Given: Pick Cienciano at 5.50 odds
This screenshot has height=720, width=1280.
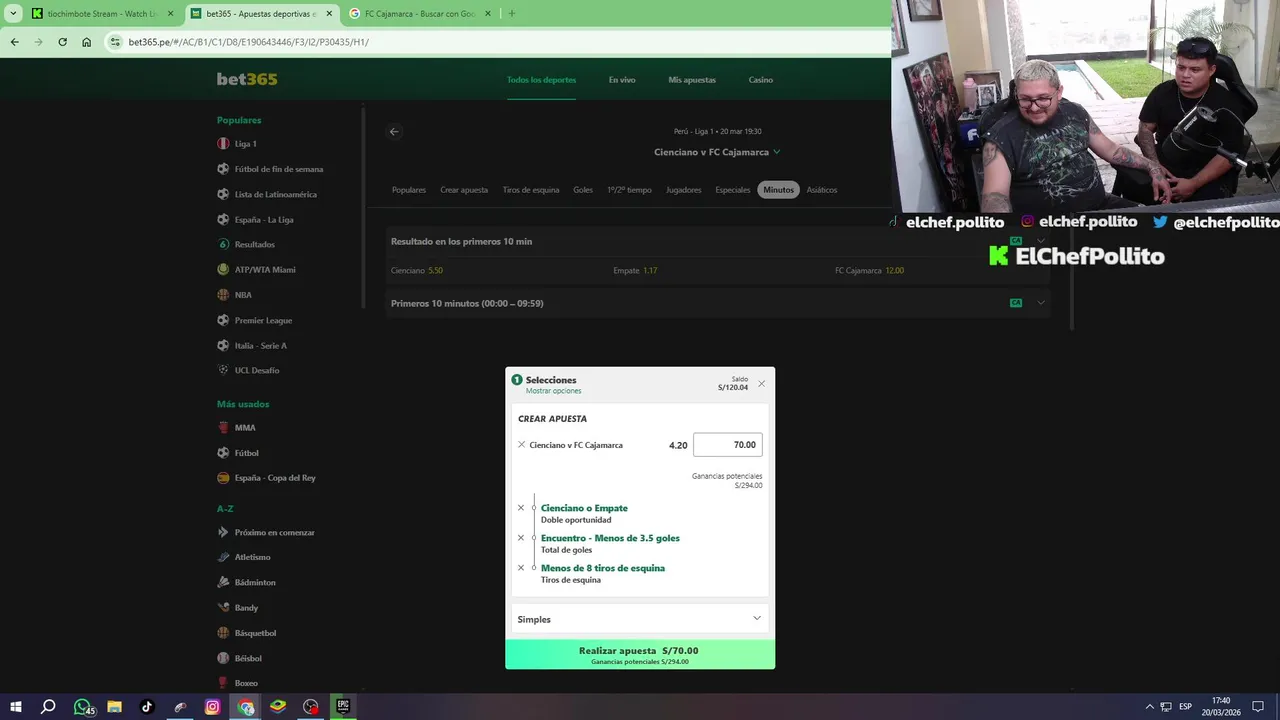Looking at the screenshot, I should pyautogui.click(x=417, y=271).
